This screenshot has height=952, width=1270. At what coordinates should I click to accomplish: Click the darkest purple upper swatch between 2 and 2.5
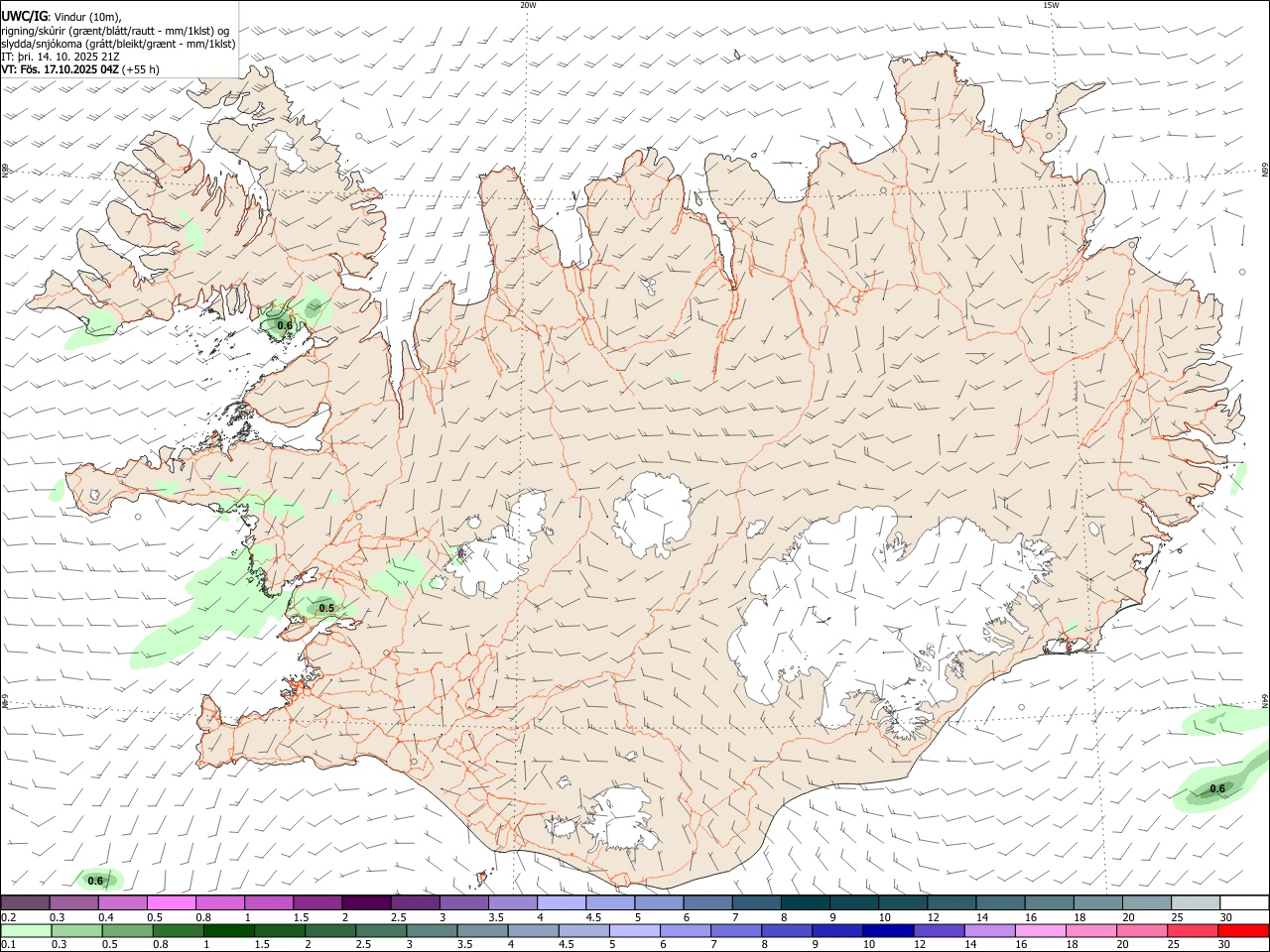click(366, 902)
